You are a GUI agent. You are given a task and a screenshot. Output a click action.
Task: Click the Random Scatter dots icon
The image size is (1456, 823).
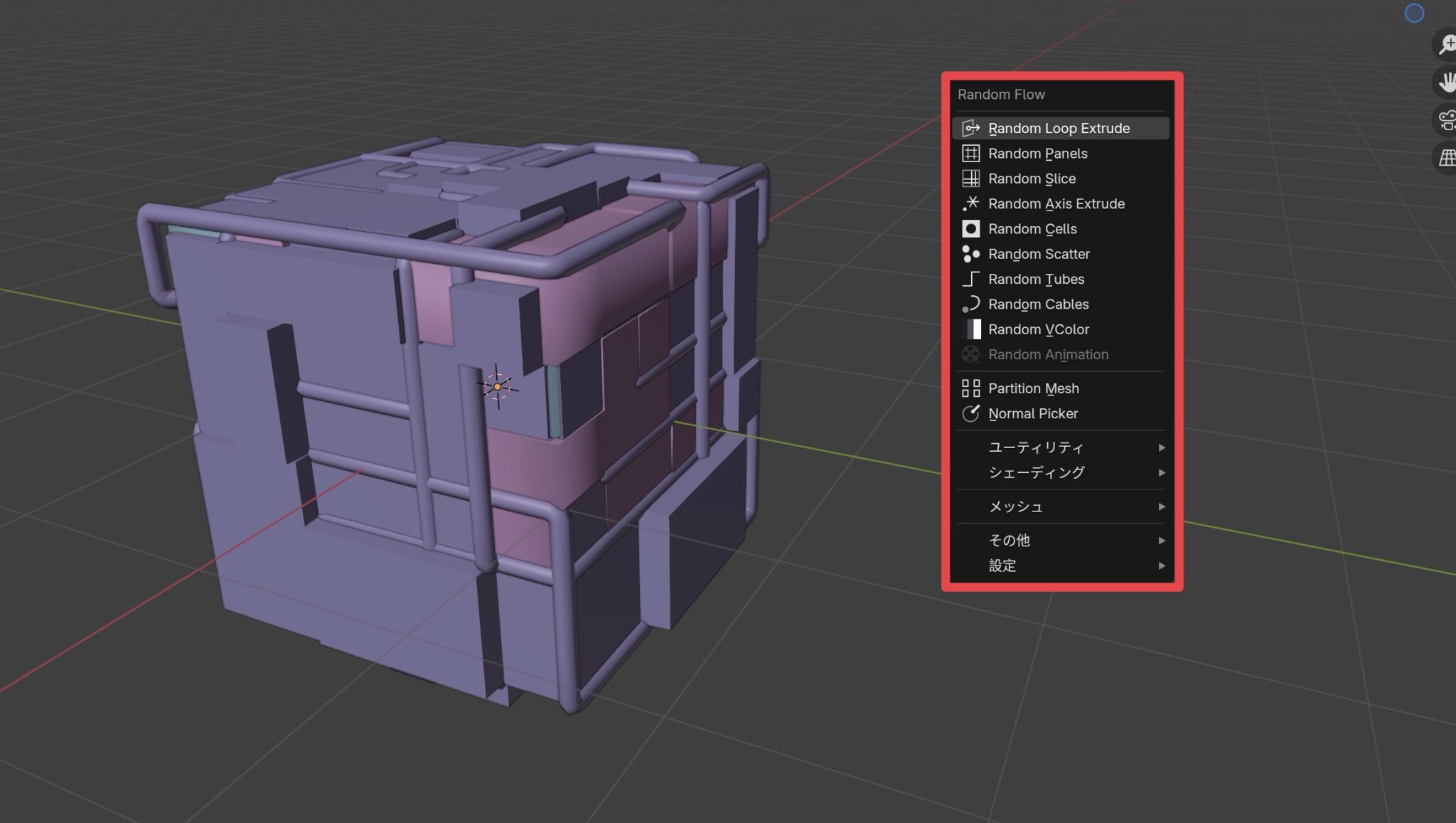[970, 254]
